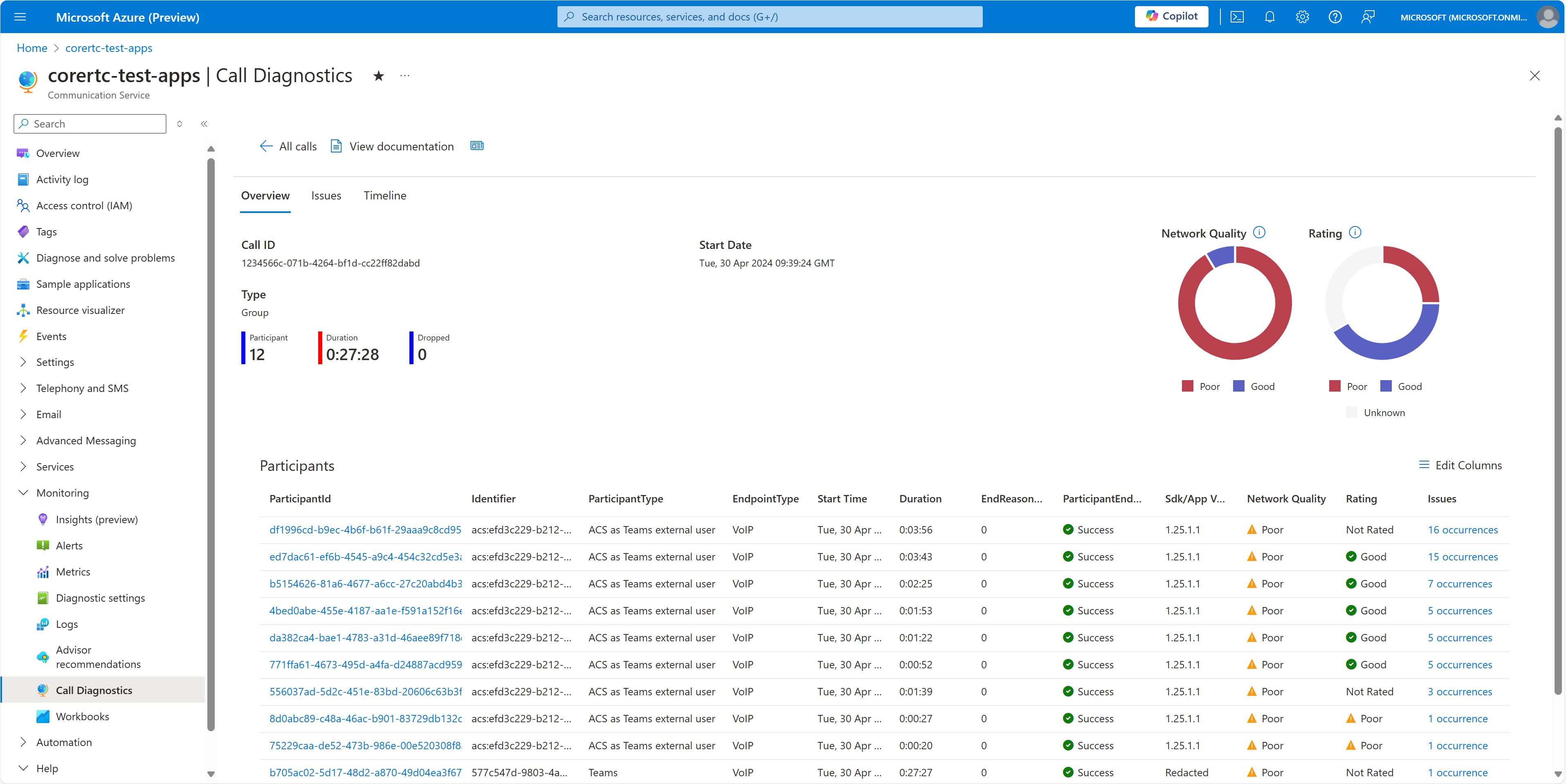Switch to the Issues tab
1566x784 pixels.
[325, 195]
